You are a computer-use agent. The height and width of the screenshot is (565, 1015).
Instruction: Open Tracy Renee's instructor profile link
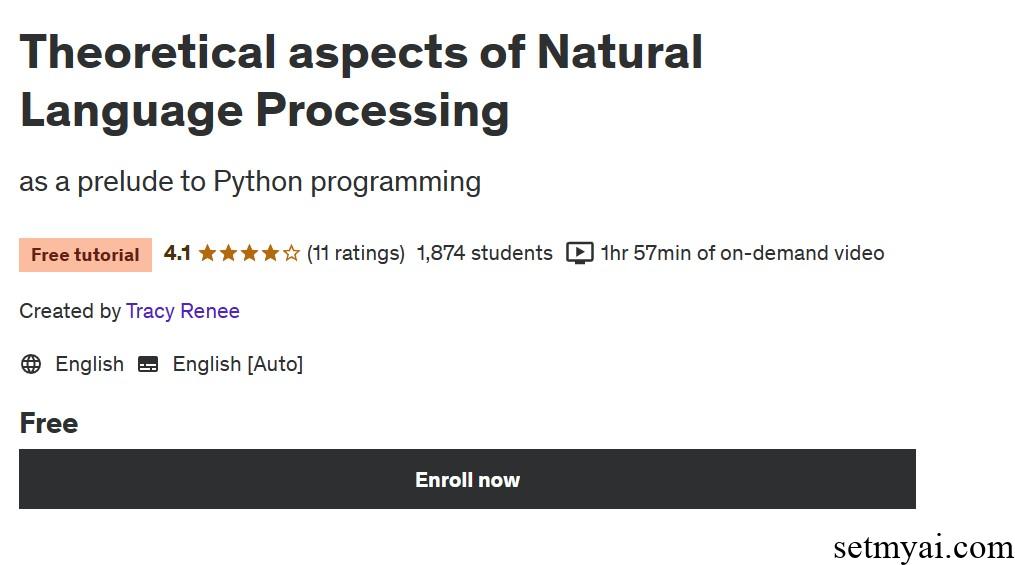click(x=182, y=311)
